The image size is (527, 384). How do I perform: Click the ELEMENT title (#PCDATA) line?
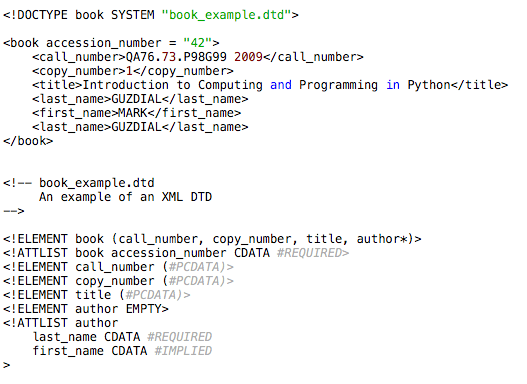(x=96, y=295)
